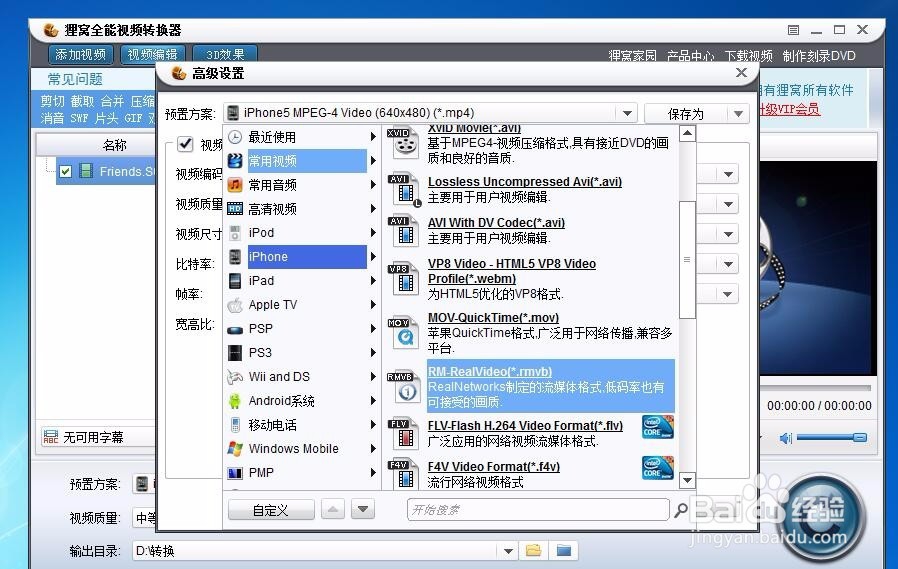Screen dimensions: 898x569
Task: Click the MOV QuickTime format icon
Action: coord(404,334)
